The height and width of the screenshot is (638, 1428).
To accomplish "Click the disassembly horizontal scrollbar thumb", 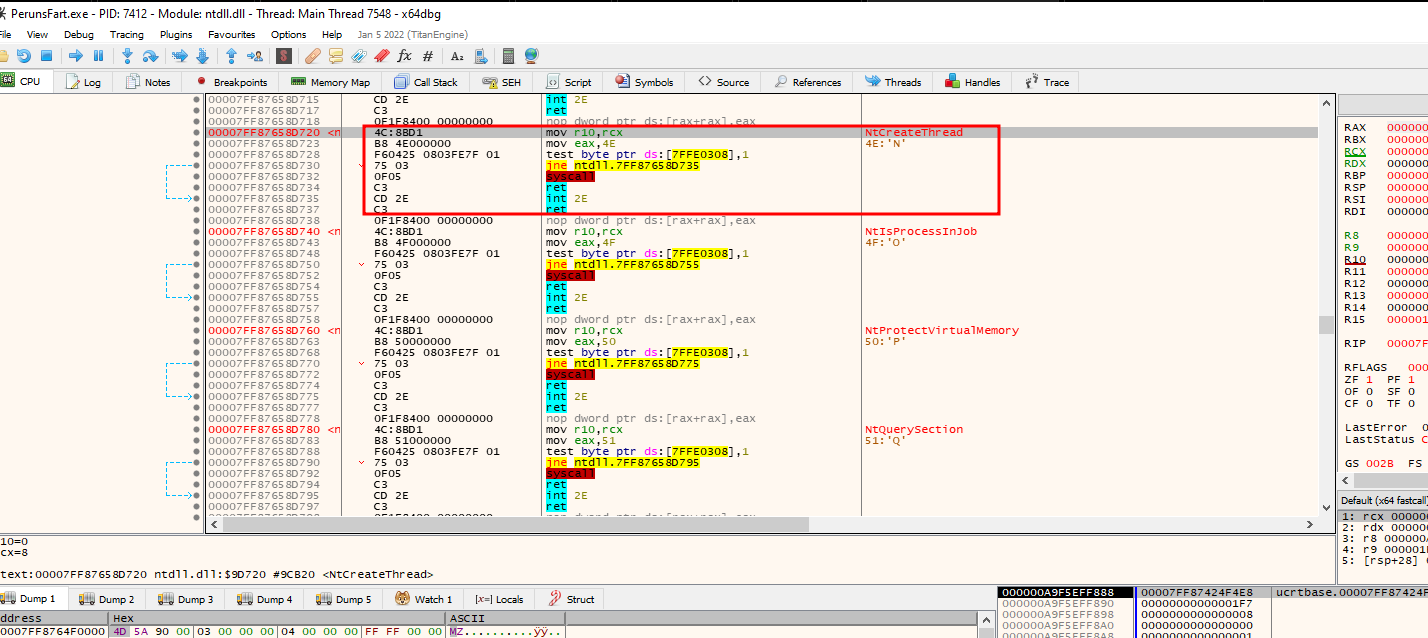I will tap(515, 524).
